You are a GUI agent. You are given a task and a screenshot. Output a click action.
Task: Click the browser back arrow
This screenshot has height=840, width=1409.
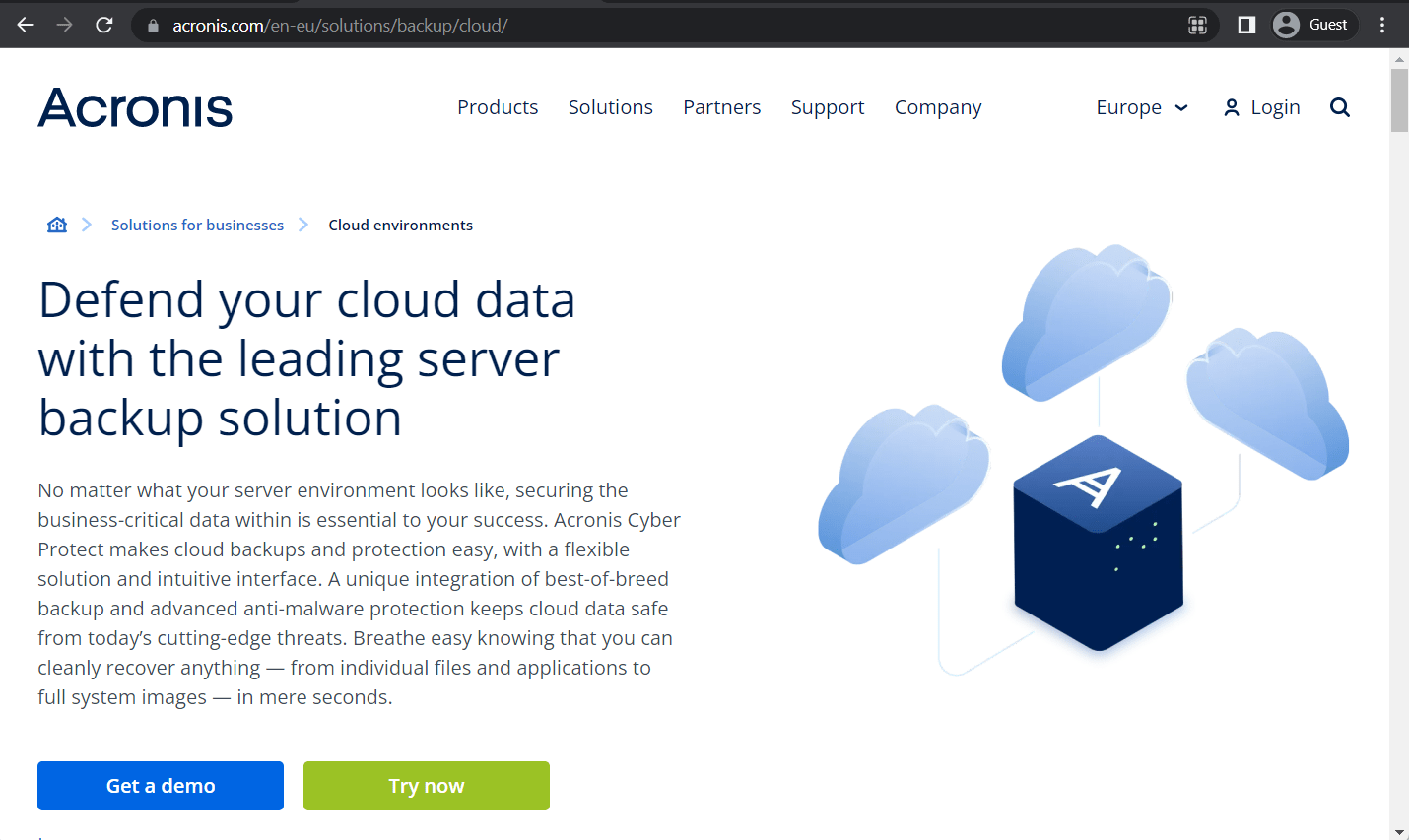tap(24, 25)
